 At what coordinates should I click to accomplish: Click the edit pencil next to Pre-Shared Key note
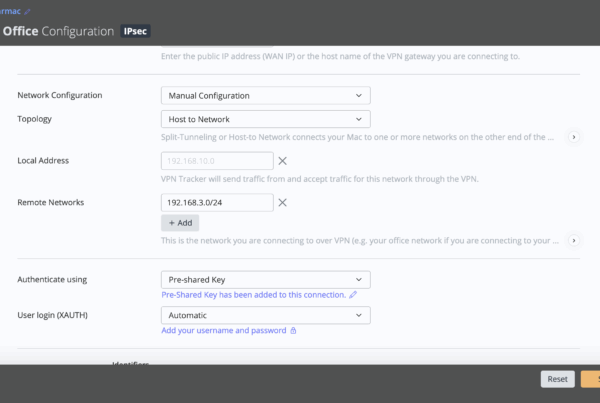pos(353,295)
